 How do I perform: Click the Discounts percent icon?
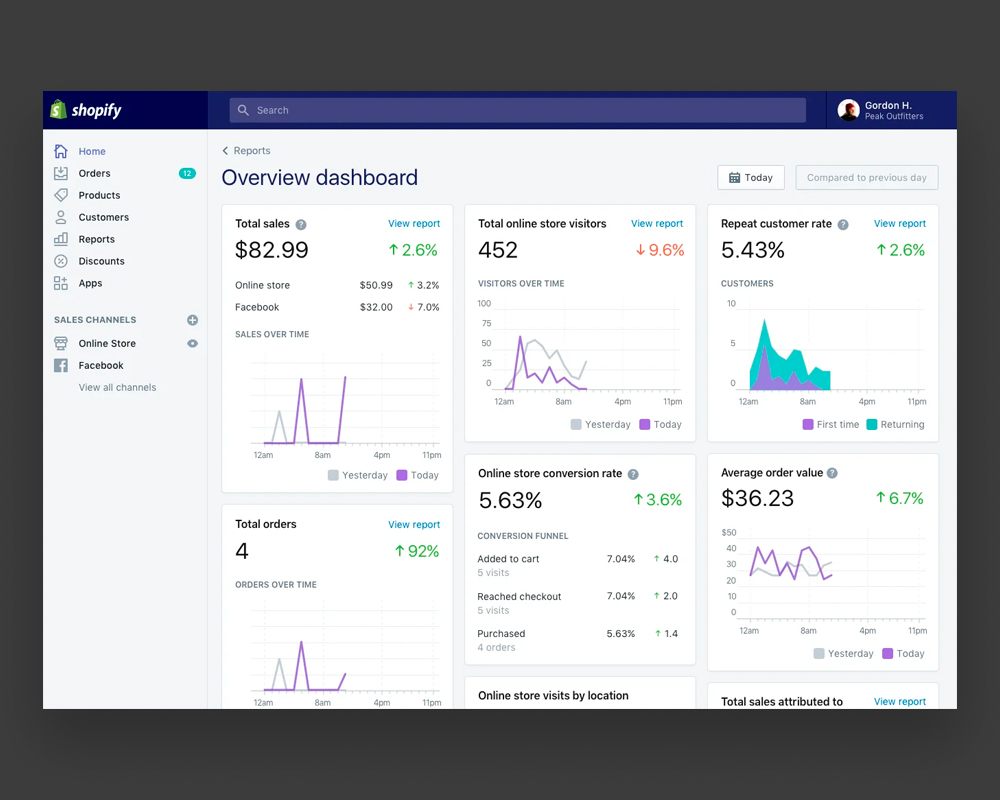(x=61, y=261)
